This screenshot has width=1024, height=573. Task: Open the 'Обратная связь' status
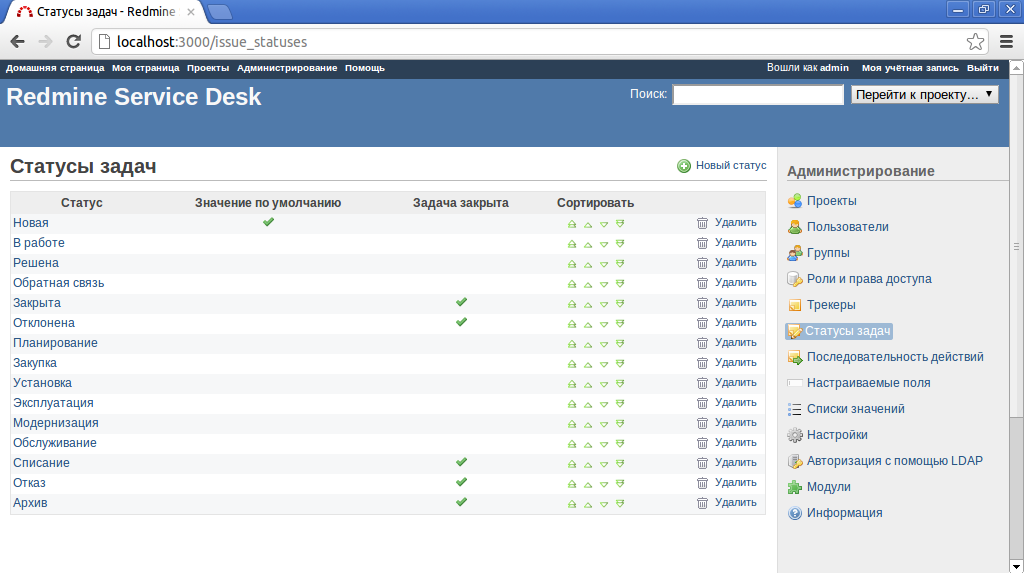58,283
